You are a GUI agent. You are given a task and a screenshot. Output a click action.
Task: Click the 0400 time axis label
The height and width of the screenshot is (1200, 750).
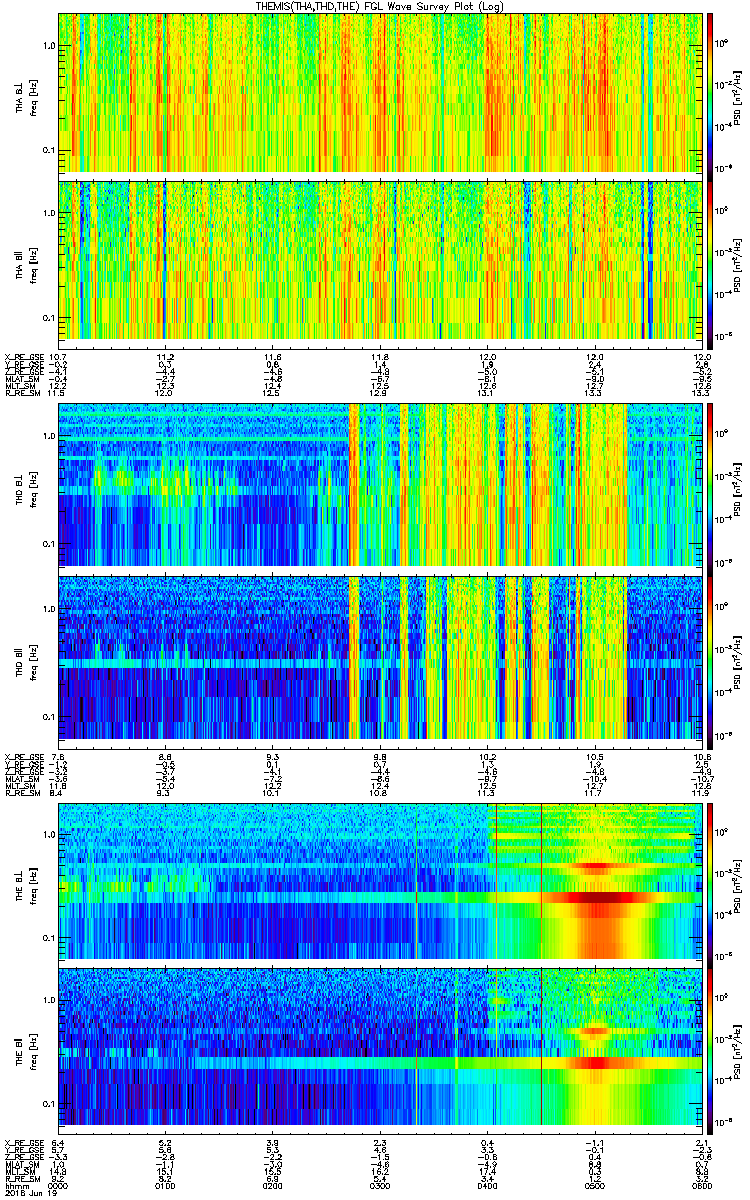coord(486,1184)
